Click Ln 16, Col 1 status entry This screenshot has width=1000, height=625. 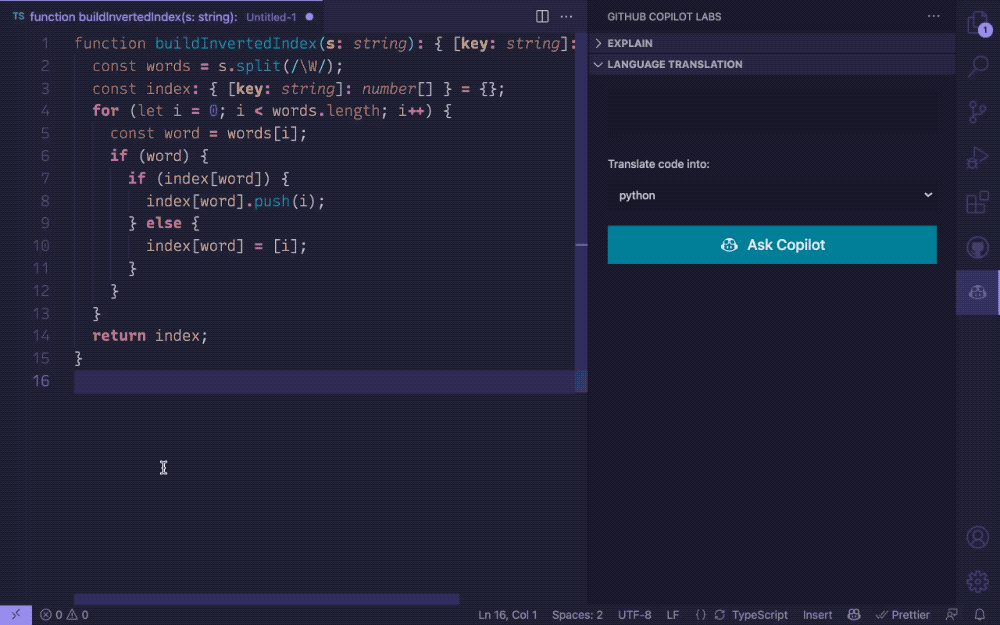click(x=508, y=615)
